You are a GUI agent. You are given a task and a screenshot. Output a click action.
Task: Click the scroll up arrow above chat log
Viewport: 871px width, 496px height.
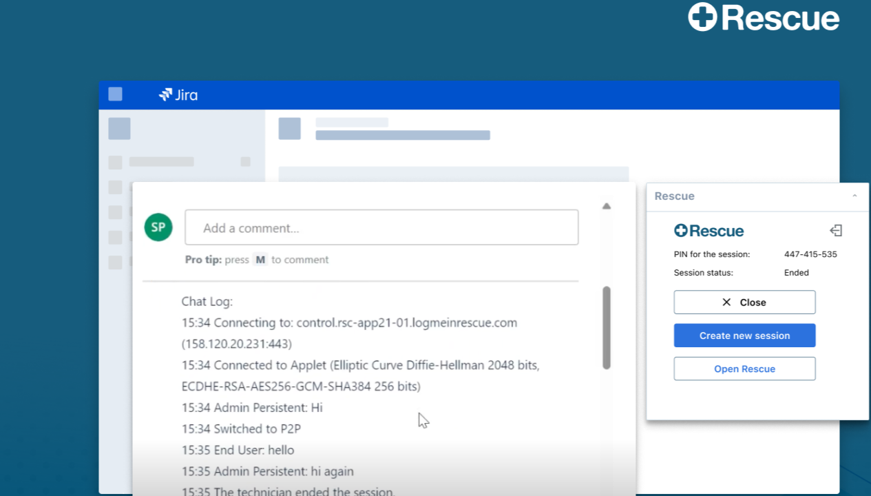click(607, 206)
